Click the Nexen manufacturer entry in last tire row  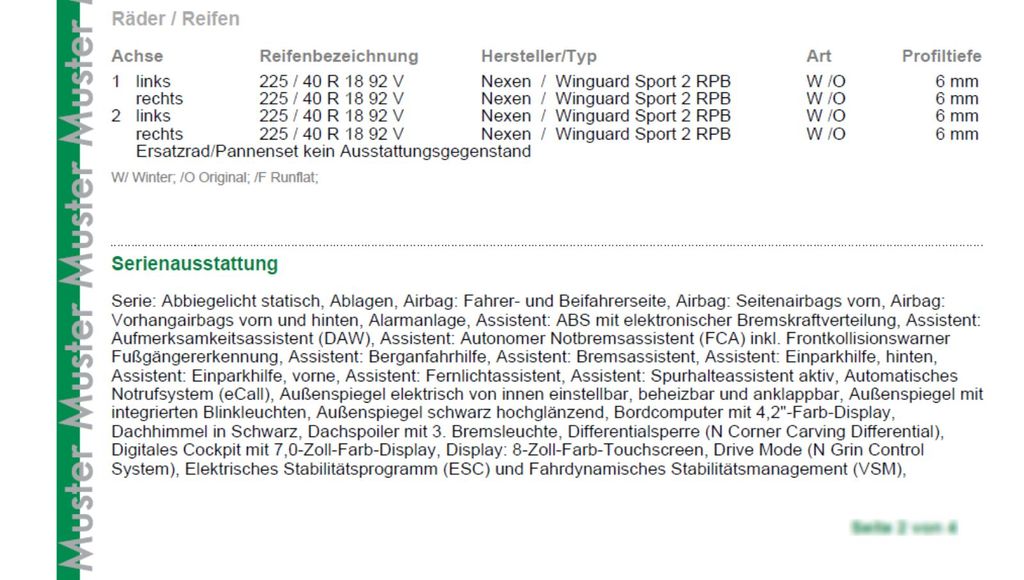[506, 134]
